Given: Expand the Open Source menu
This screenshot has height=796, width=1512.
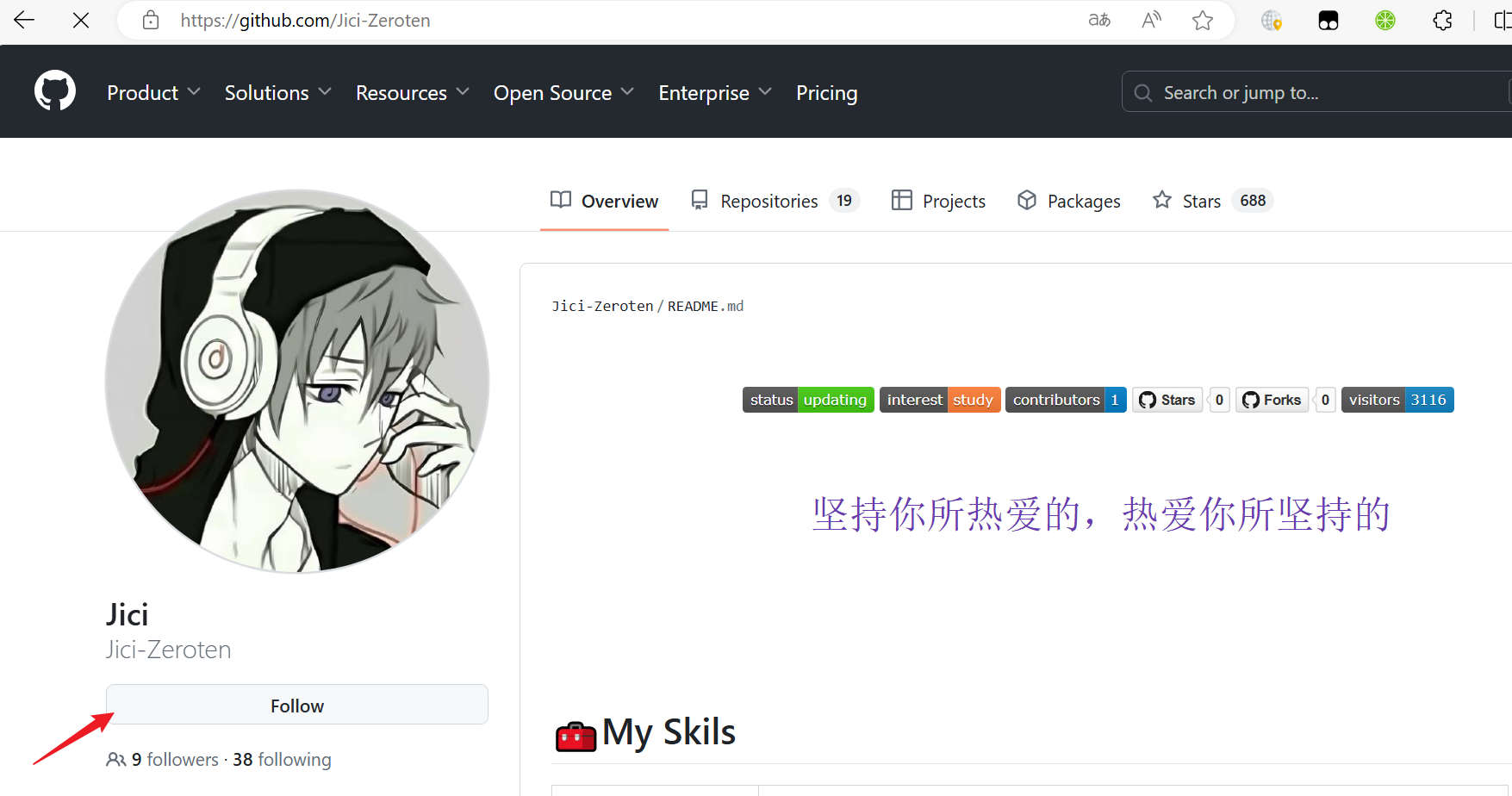Looking at the screenshot, I should coord(564,92).
